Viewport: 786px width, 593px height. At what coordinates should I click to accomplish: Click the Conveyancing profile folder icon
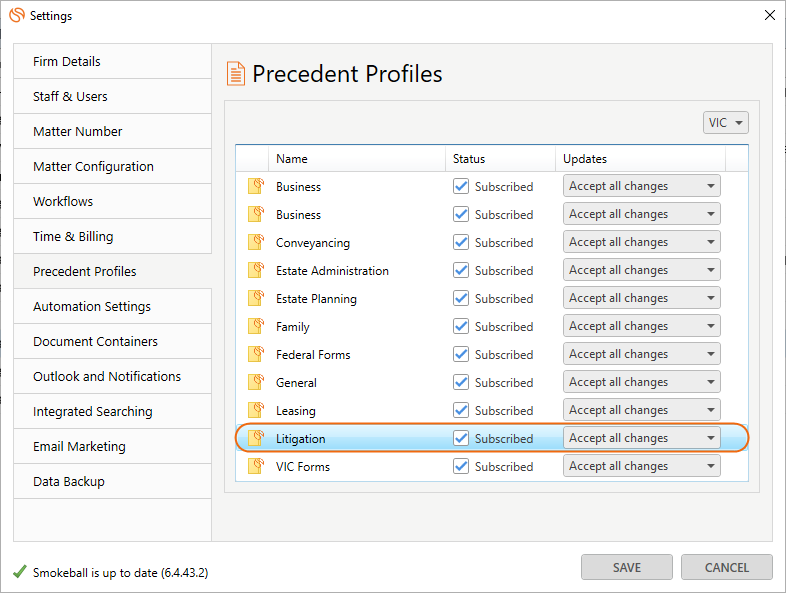(256, 242)
